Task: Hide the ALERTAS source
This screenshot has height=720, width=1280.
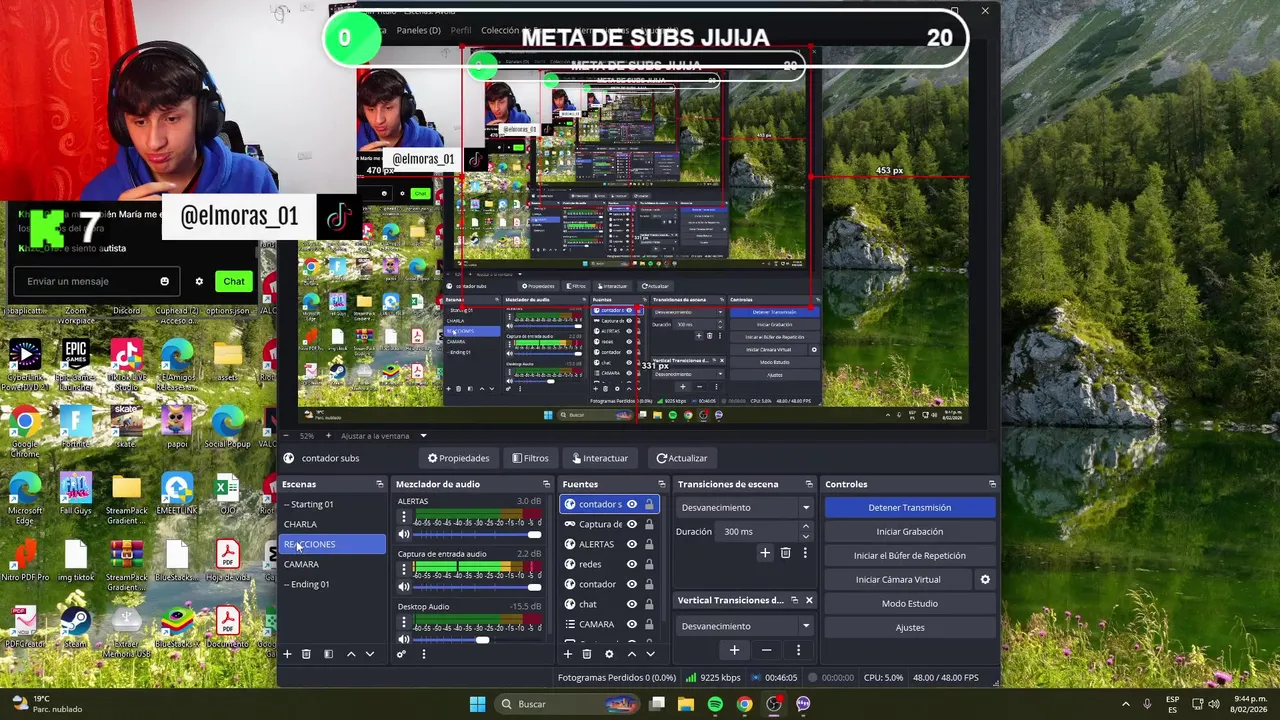Action: [x=632, y=544]
